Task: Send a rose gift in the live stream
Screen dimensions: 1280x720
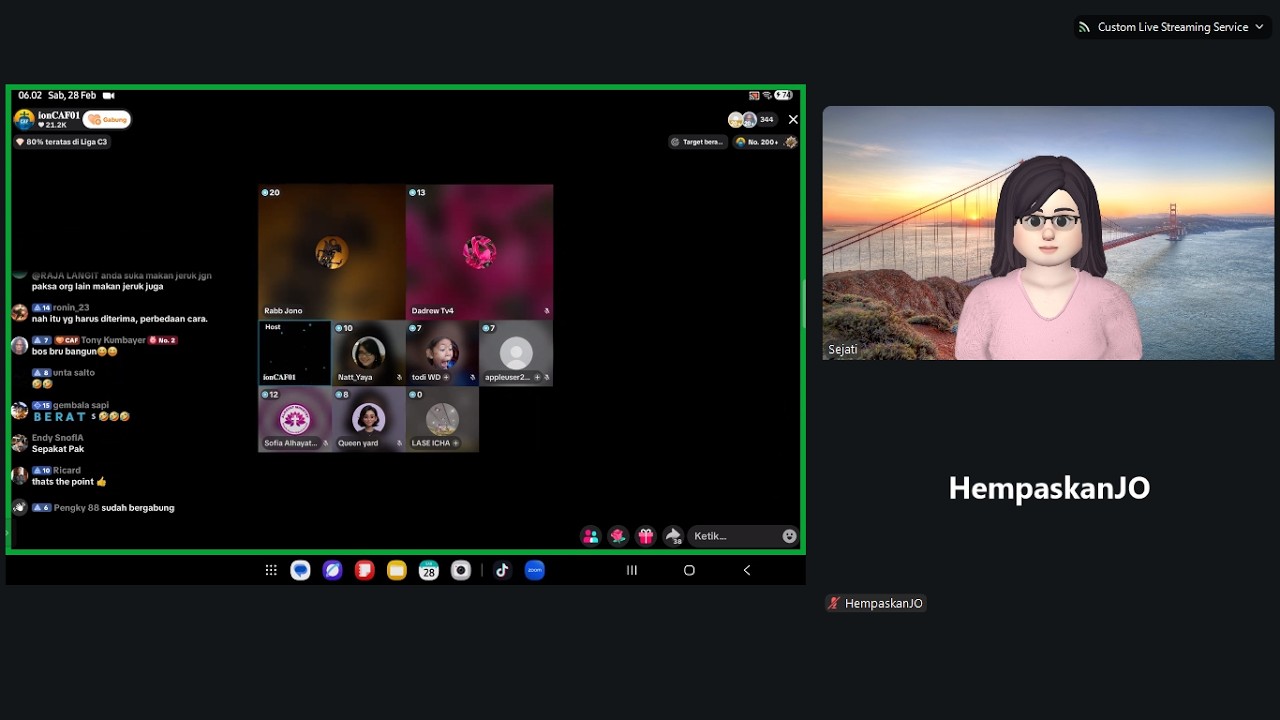Action: pos(618,536)
